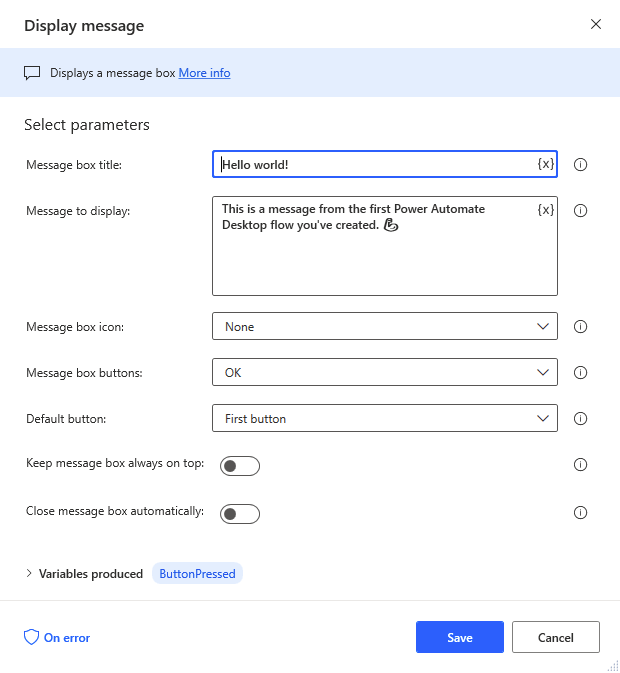Click the Save button
This screenshot has width=620, height=673.
(x=460, y=637)
